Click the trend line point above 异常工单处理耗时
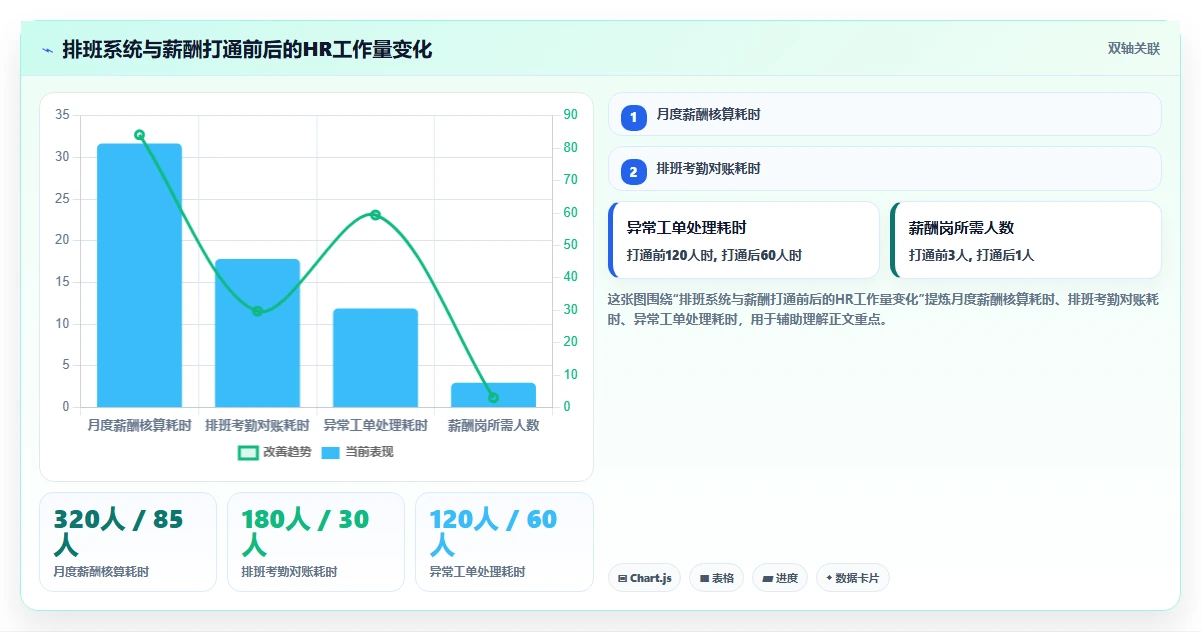 (x=375, y=215)
